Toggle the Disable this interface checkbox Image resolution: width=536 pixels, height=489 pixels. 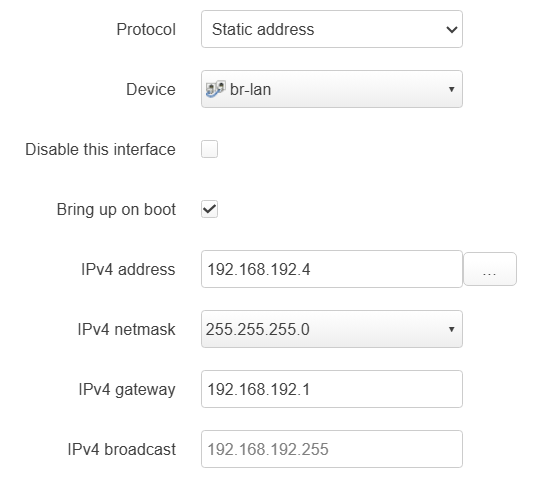210,149
